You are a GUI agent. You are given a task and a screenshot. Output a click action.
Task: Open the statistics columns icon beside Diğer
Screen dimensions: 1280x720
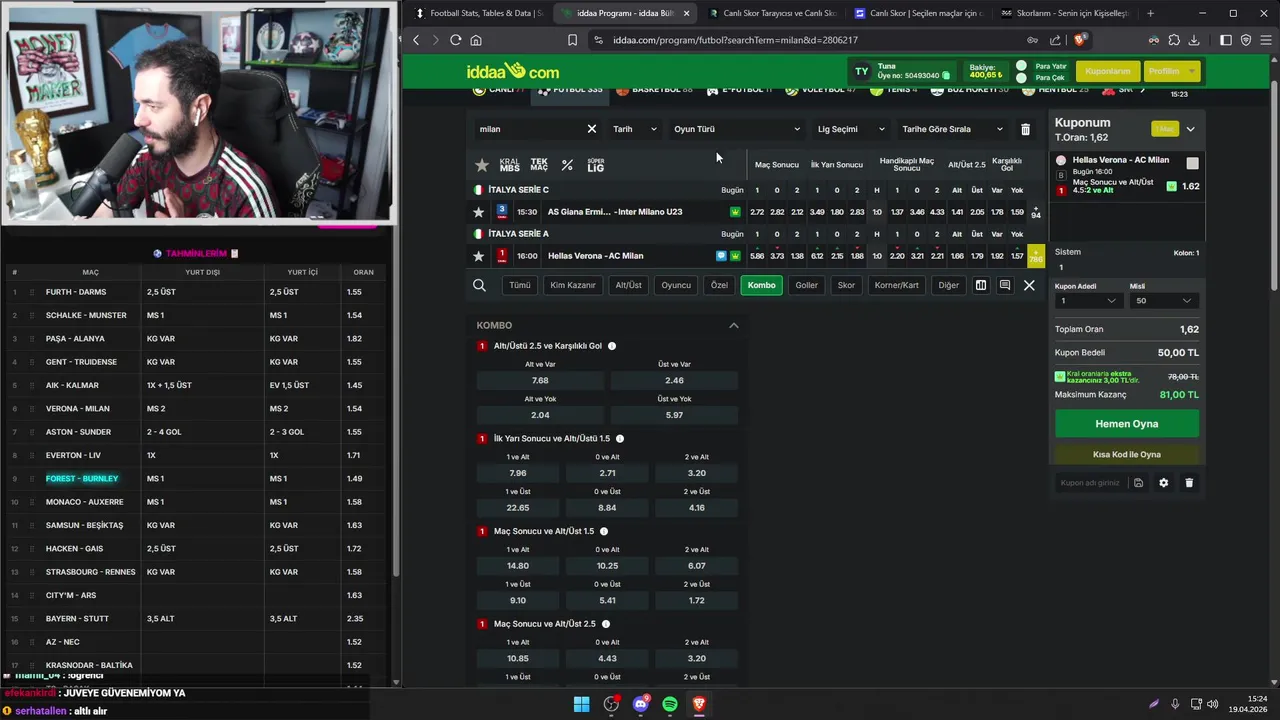pos(981,285)
